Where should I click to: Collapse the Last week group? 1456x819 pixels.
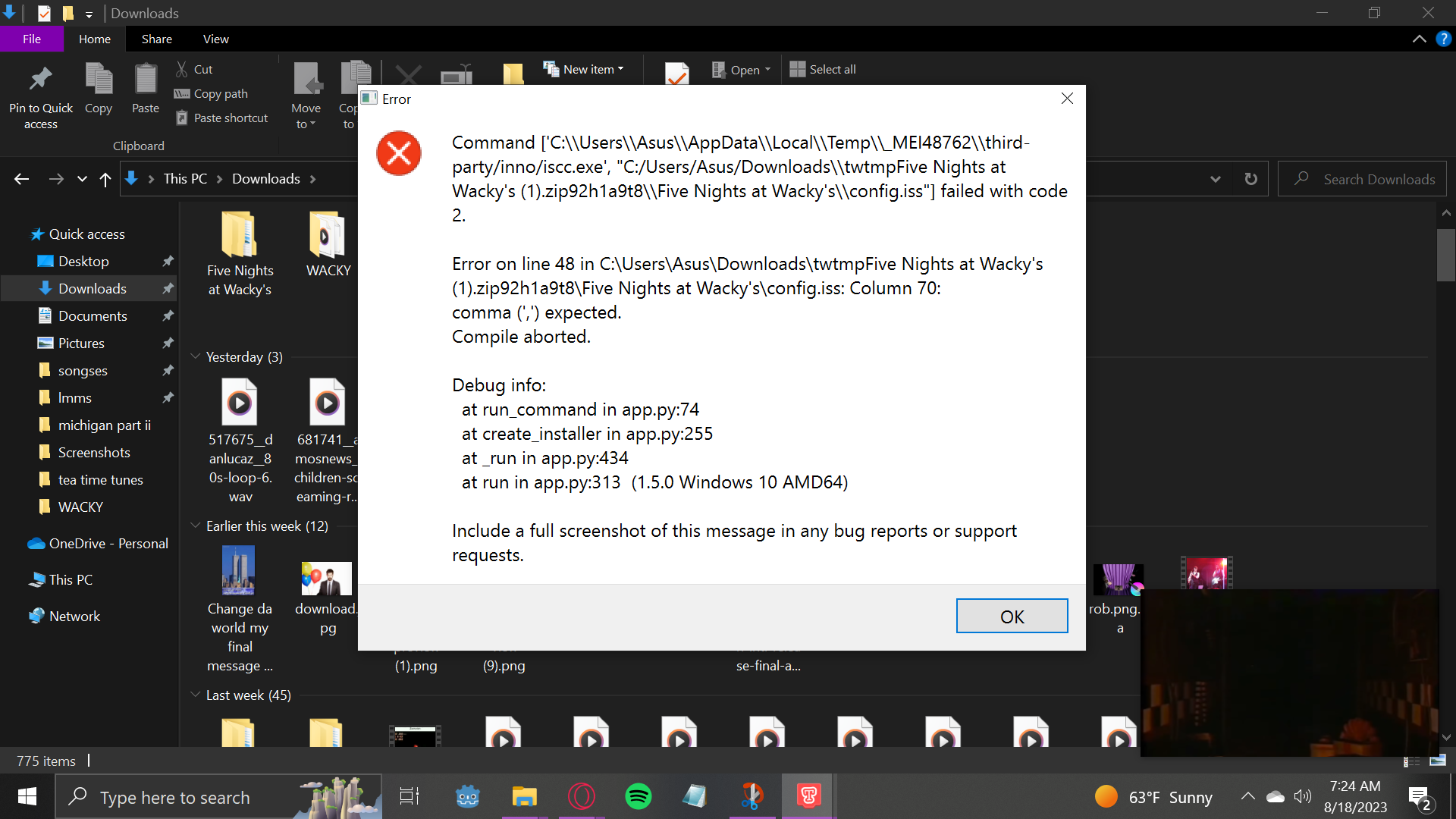(x=194, y=695)
